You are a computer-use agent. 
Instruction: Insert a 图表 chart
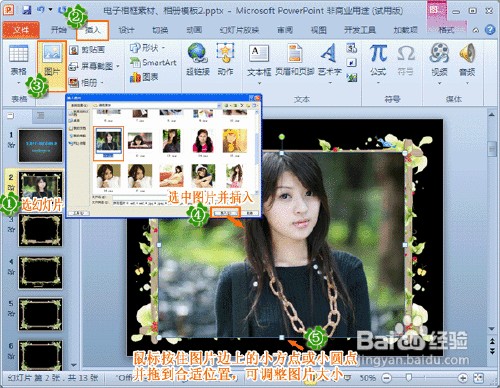pyautogui.click(x=144, y=77)
